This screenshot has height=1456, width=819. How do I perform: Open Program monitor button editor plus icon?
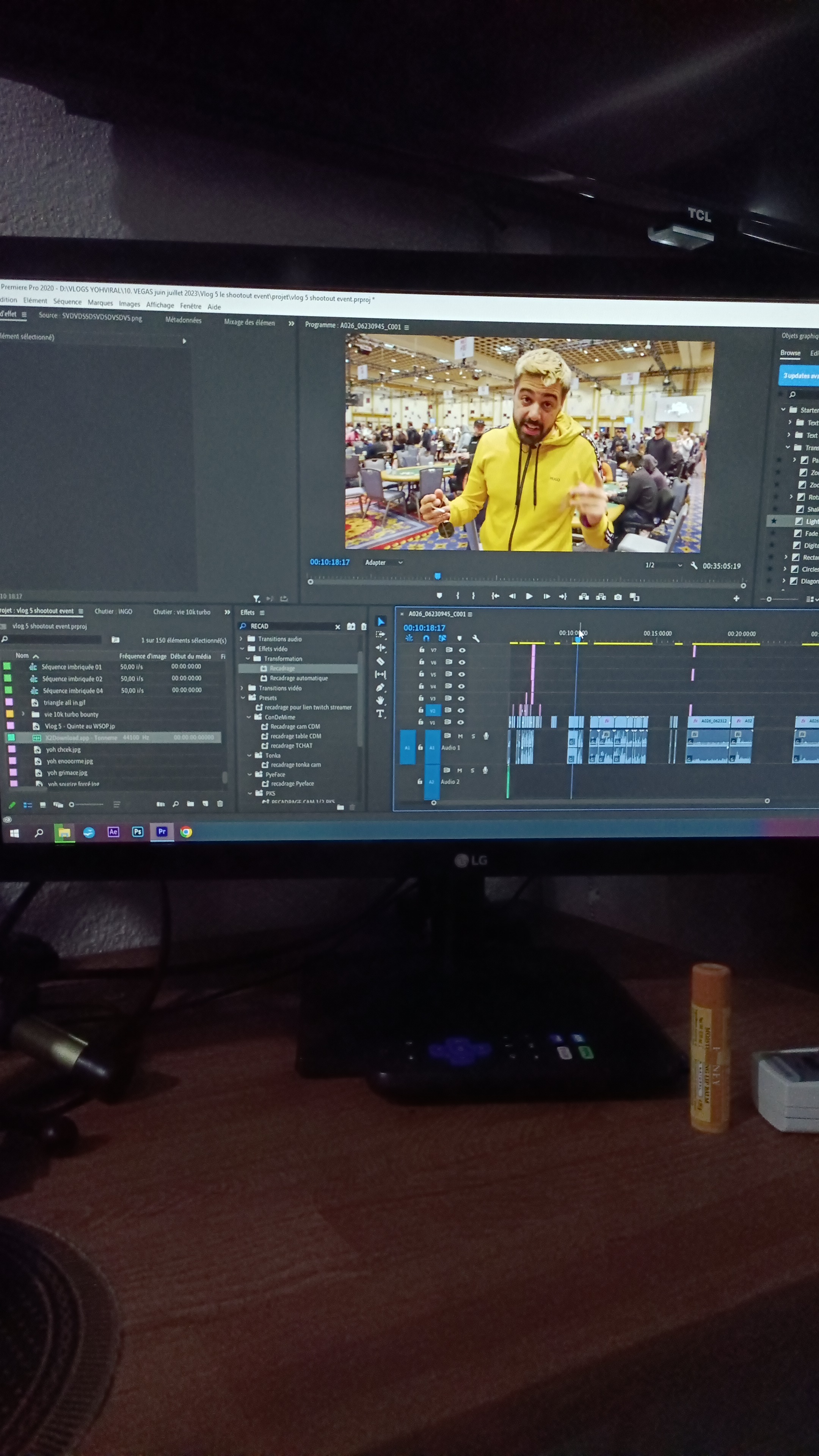coord(736,598)
